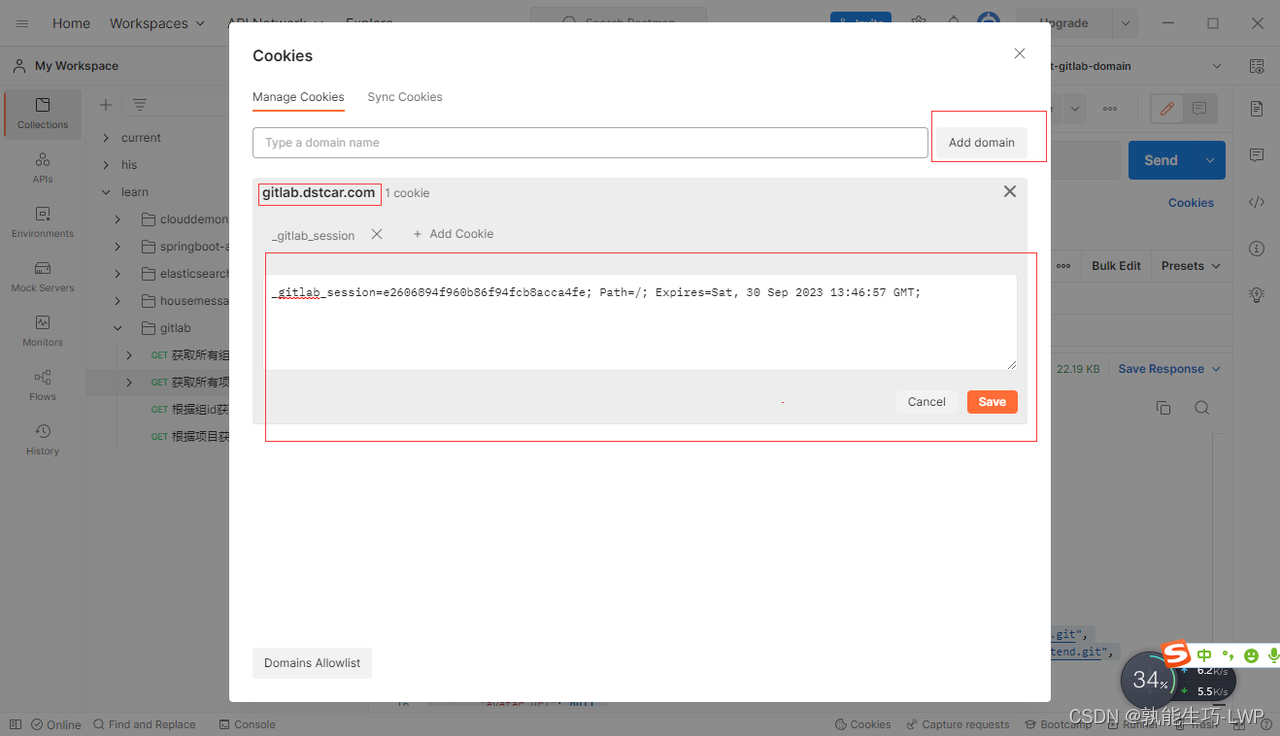This screenshot has width=1280, height=736.
Task: Click inside the cookie value text area
Action: pos(641,322)
